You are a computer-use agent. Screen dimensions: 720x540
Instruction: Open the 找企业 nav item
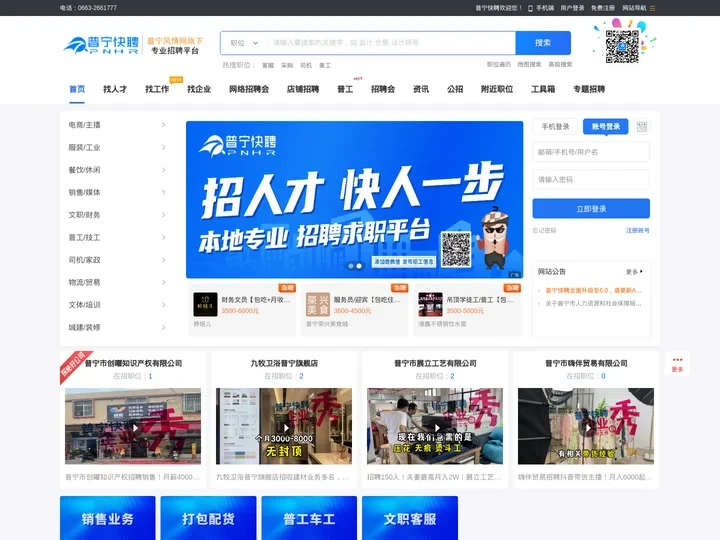(199, 89)
